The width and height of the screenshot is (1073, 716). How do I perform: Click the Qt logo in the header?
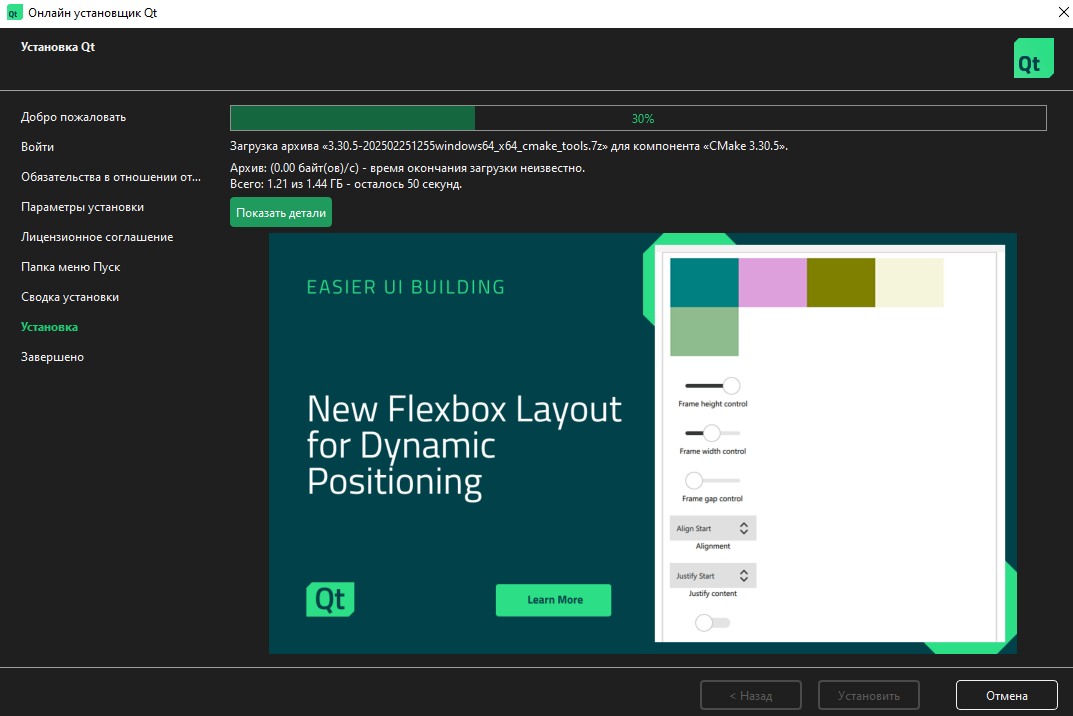1033,59
